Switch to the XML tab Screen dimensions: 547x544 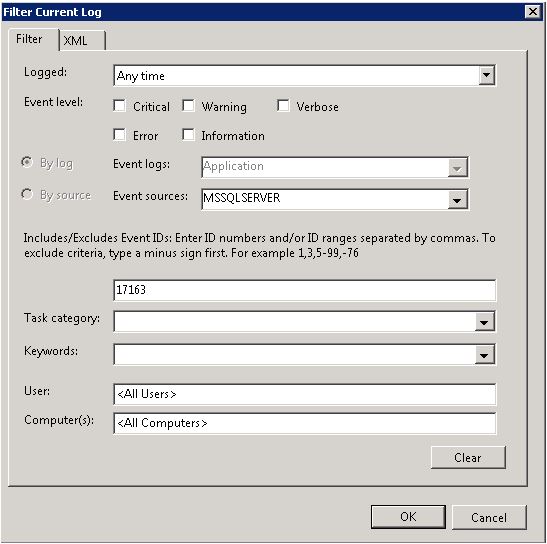(83, 41)
